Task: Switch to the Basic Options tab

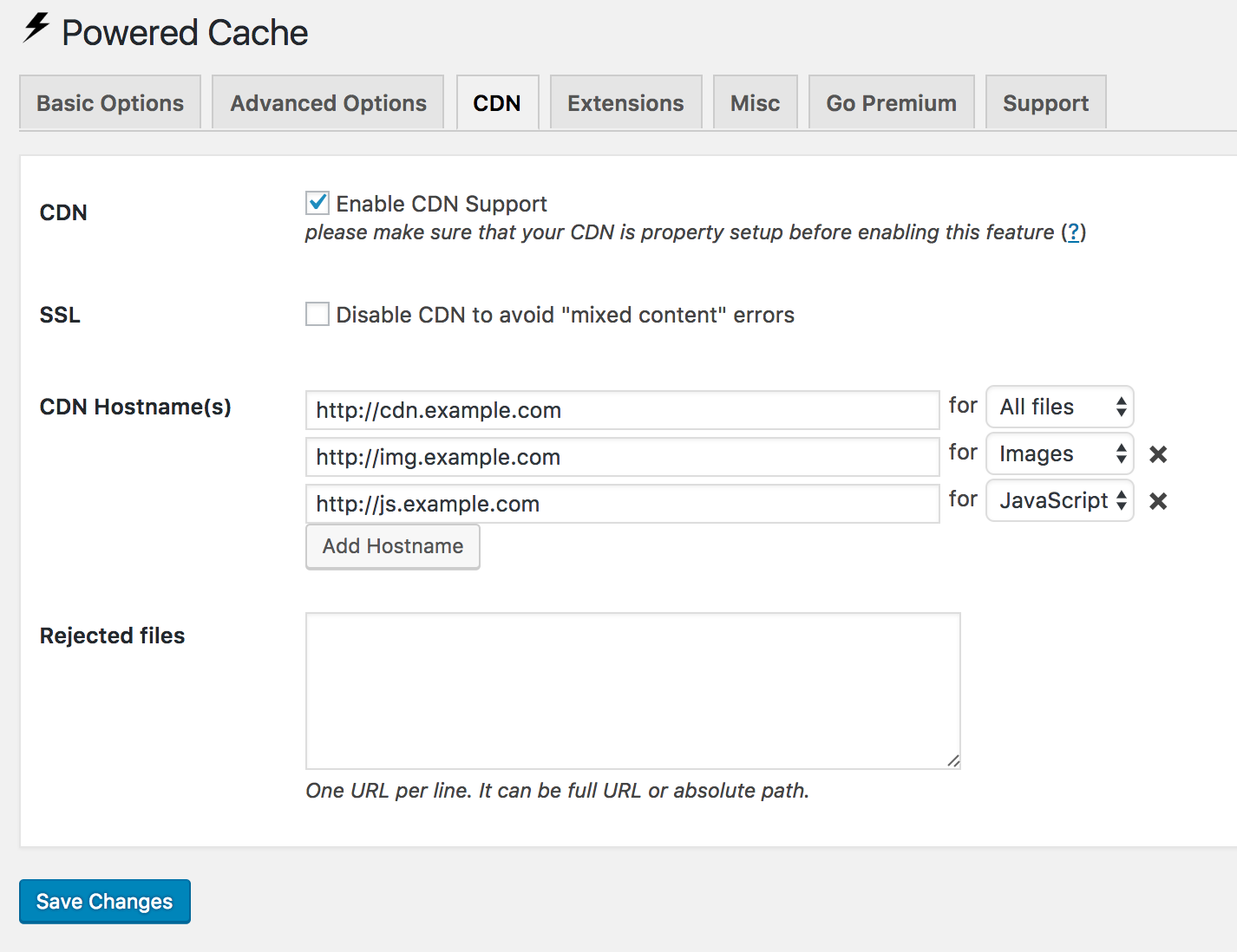Action: click(x=109, y=102)
